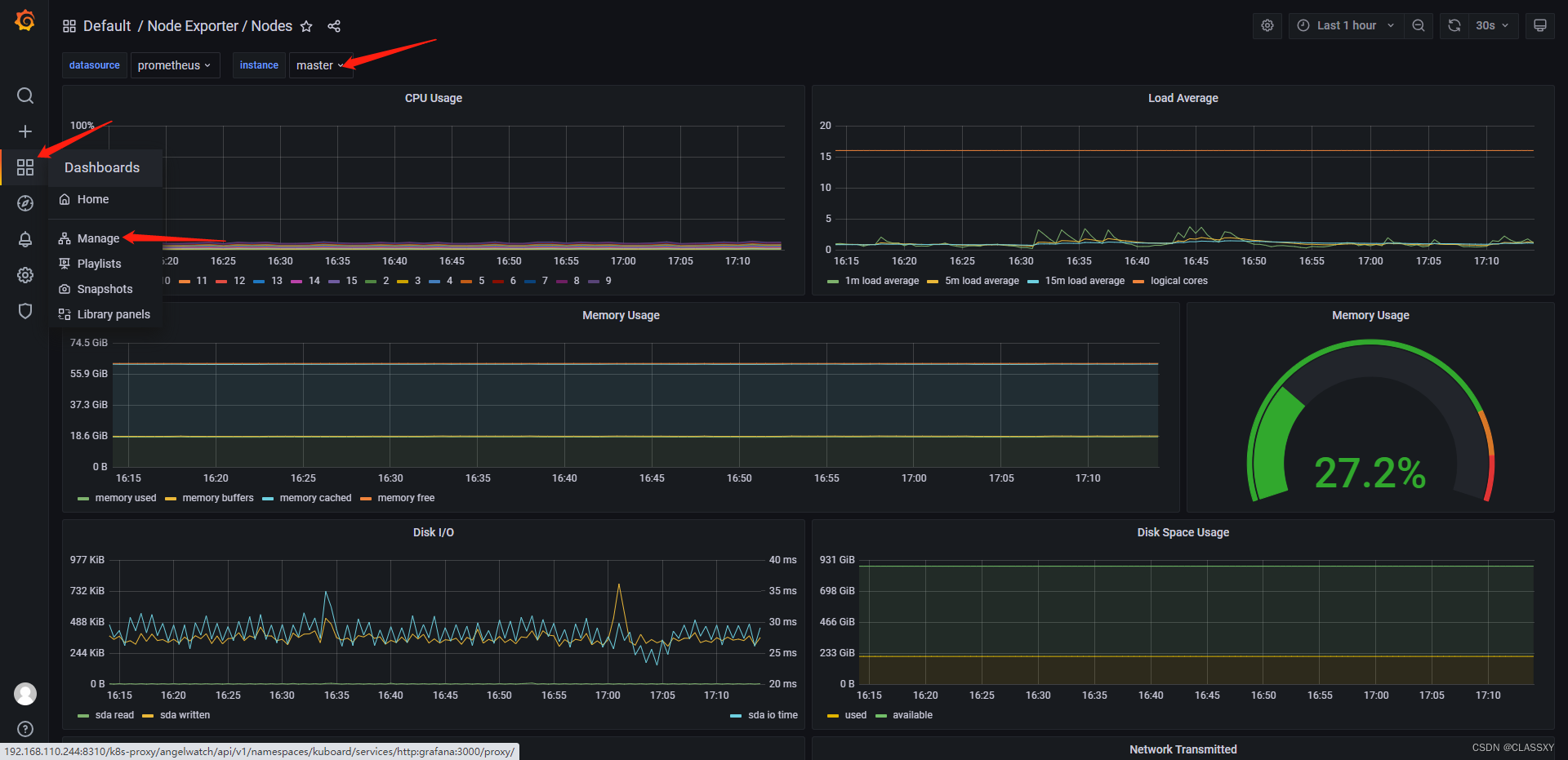The image size is (1568, 760).
Task: Open the prometheus datasource dropdown
Action: pyautogui.click(x=175, y=65)
